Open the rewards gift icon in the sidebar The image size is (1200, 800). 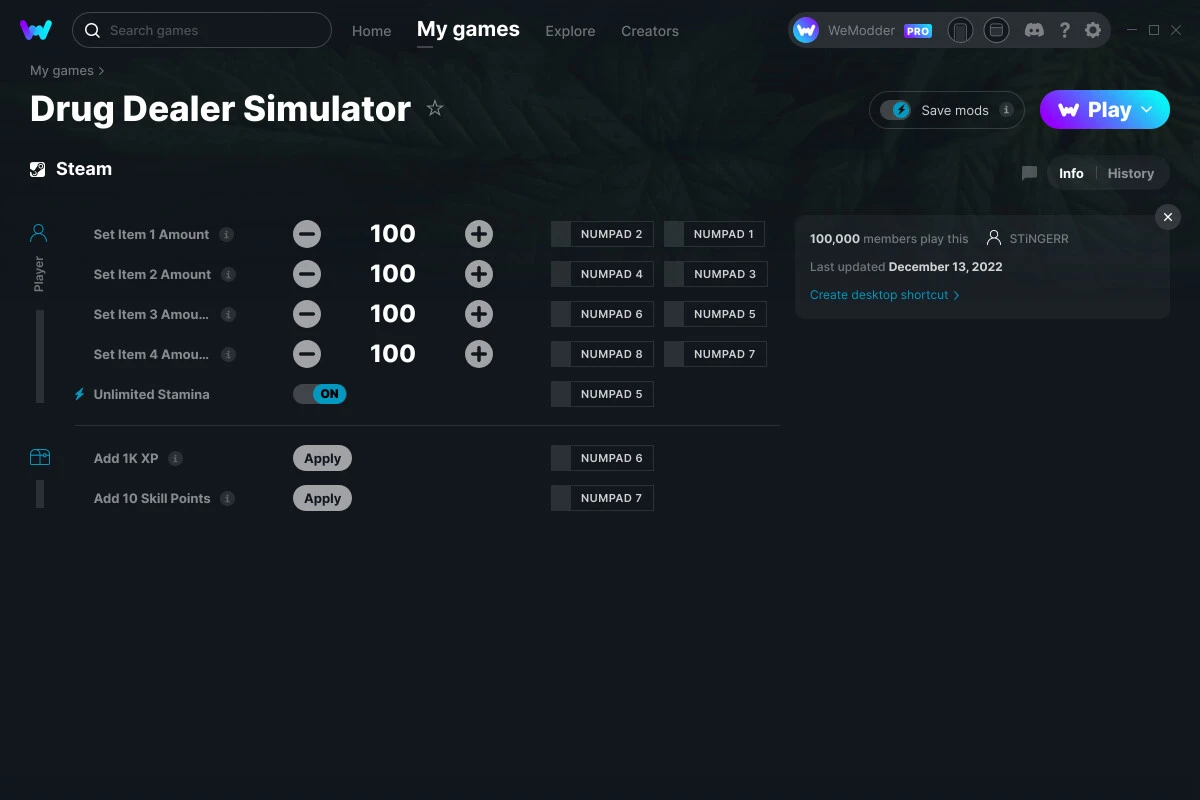40,456
